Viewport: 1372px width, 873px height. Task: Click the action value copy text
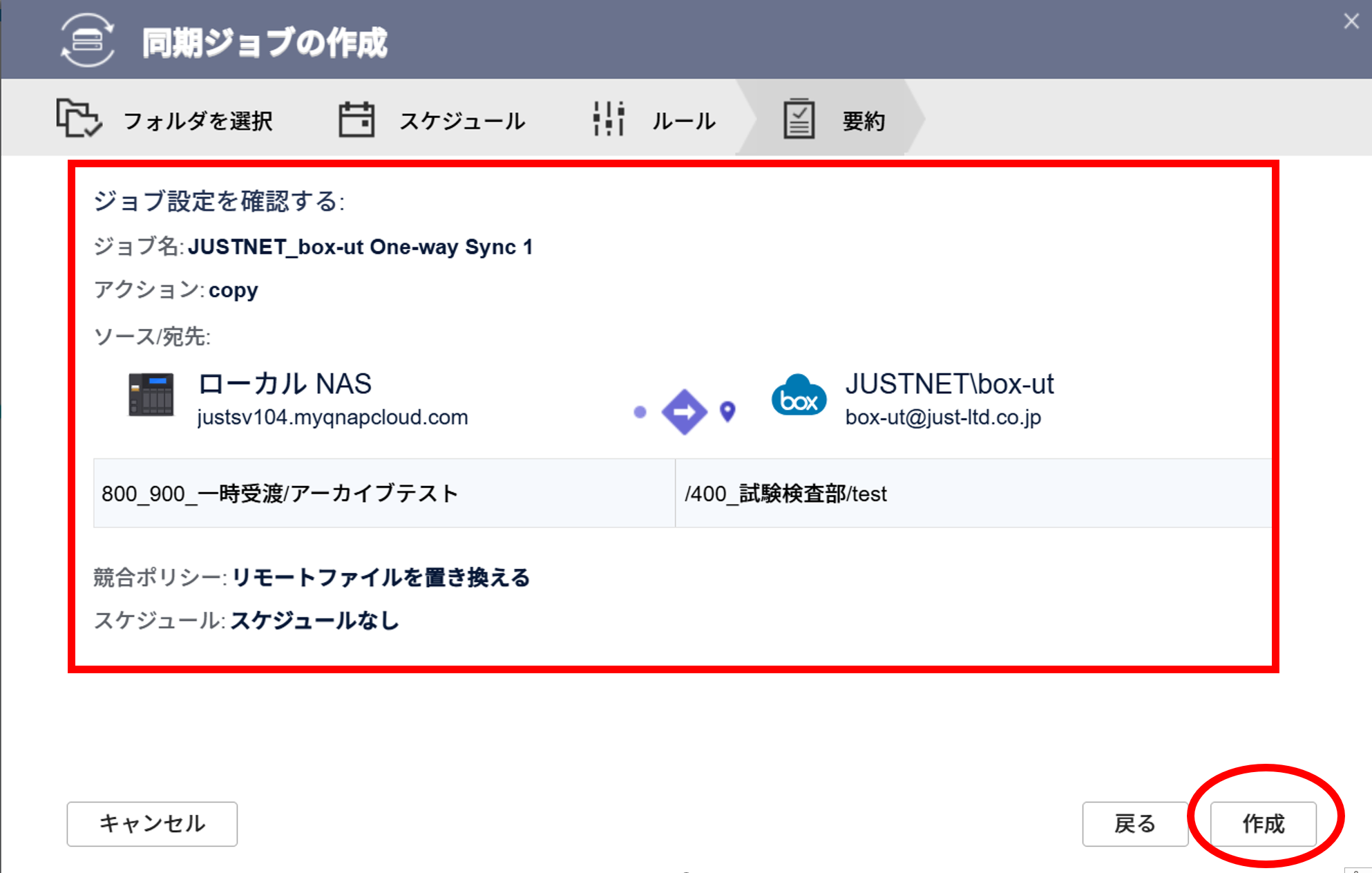click(234, 290)
